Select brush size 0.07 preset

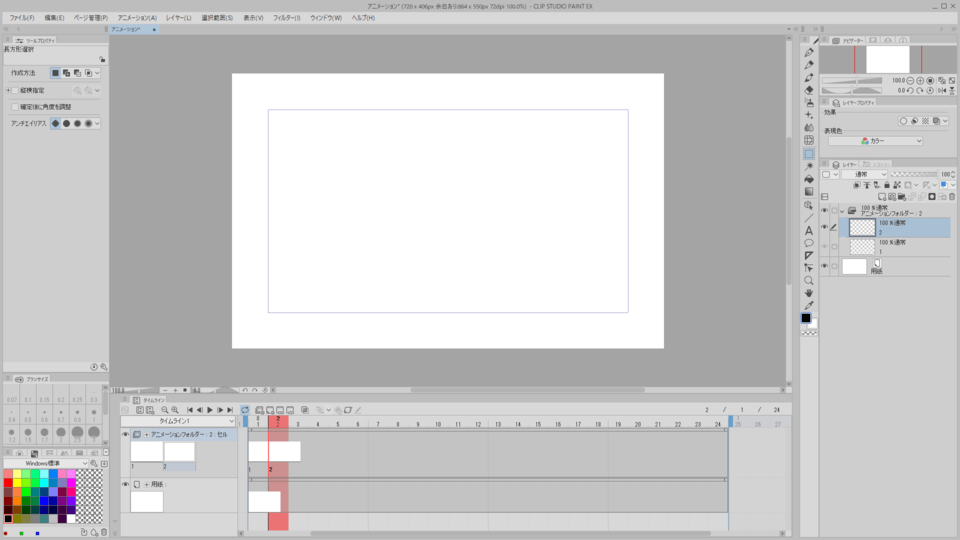[12, 396]
